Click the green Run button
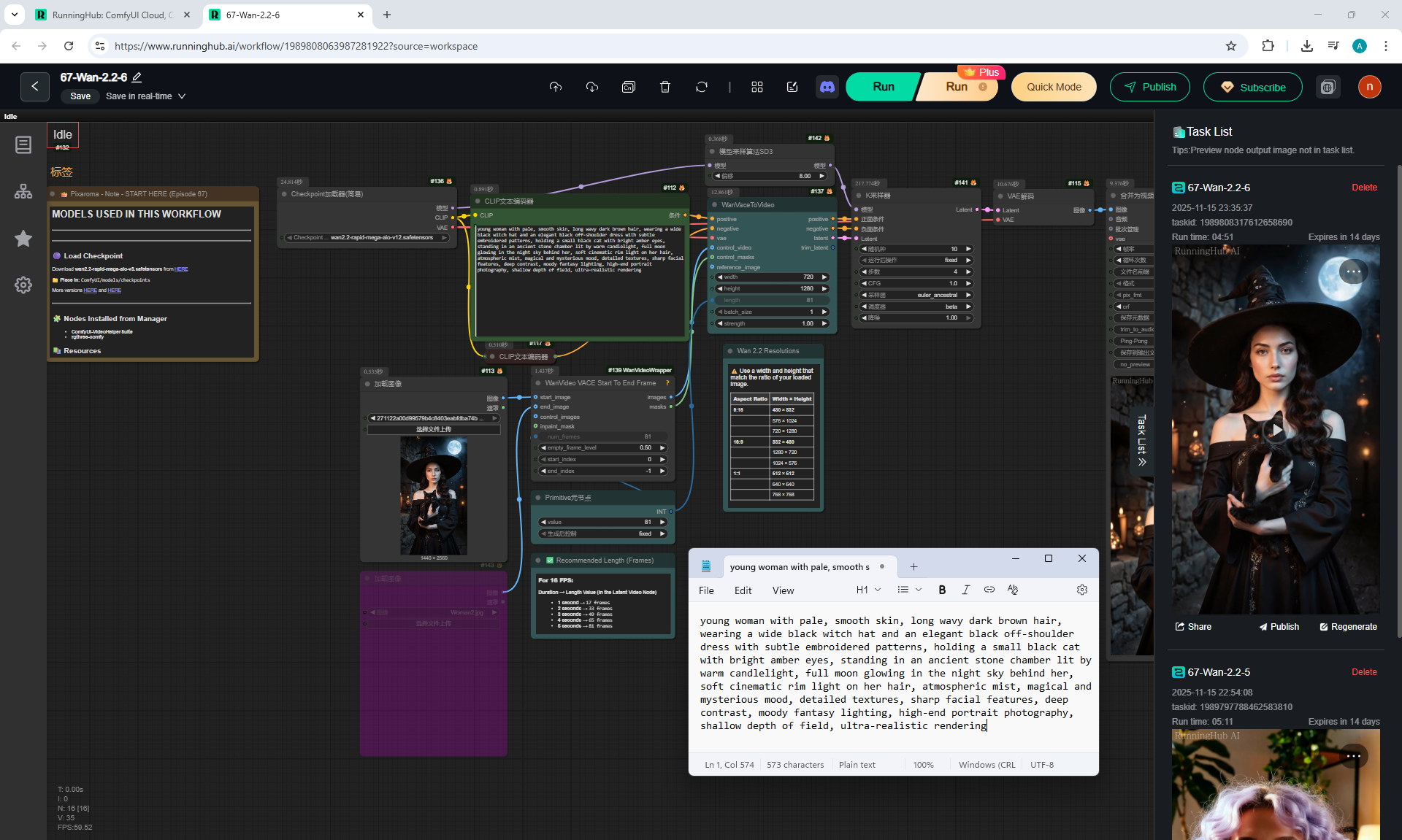Viewport: 1402px width, 840px height. (x=883, y=87)
